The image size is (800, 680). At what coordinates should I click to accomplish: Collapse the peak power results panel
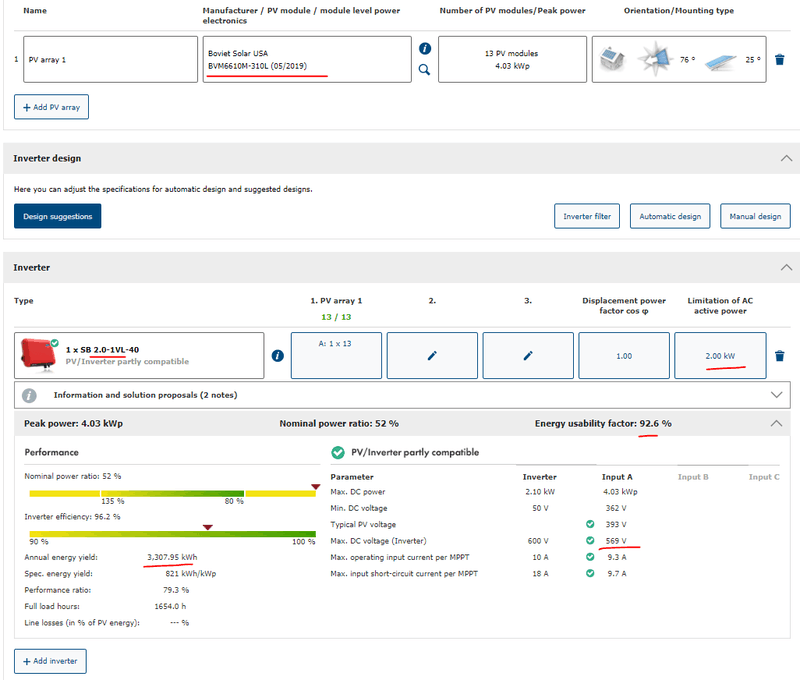(x=776, y=423)
